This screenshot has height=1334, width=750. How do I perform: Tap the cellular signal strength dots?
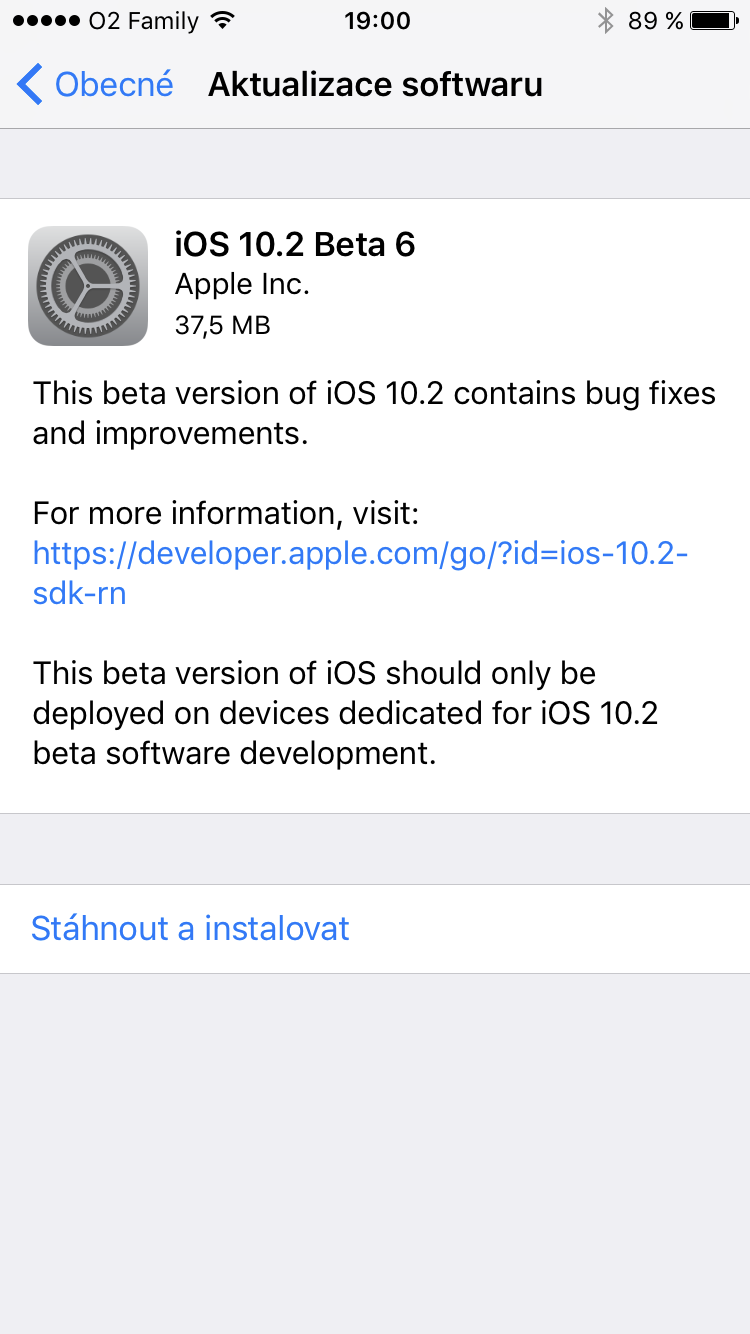pyautogui.click(x=45, y=21)
